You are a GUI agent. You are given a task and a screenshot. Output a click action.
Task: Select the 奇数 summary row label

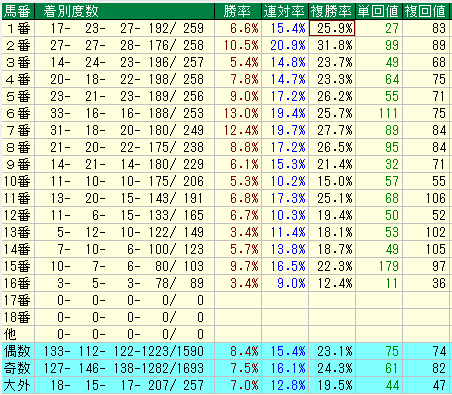(x=18, y=368)
